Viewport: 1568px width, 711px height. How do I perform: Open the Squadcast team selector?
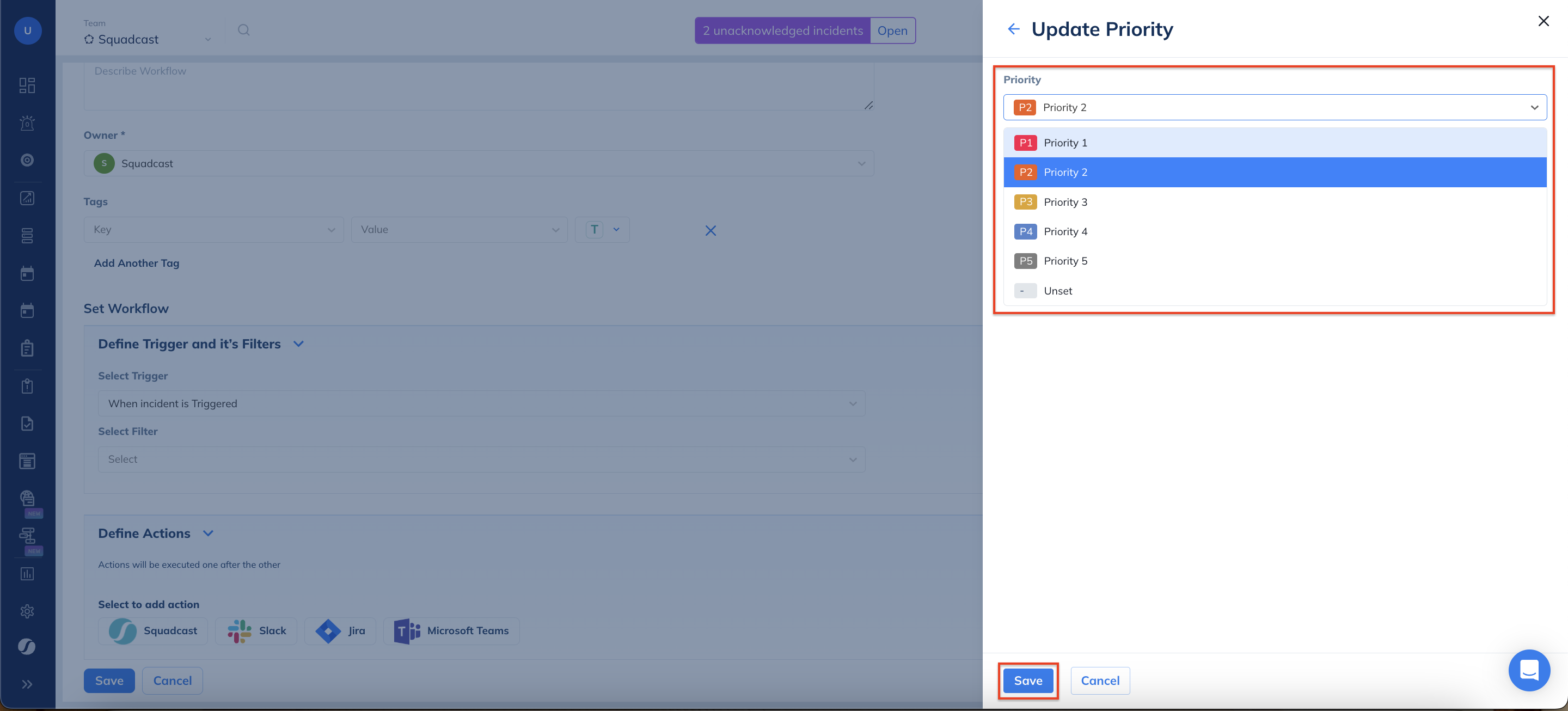tap(148, 40)
